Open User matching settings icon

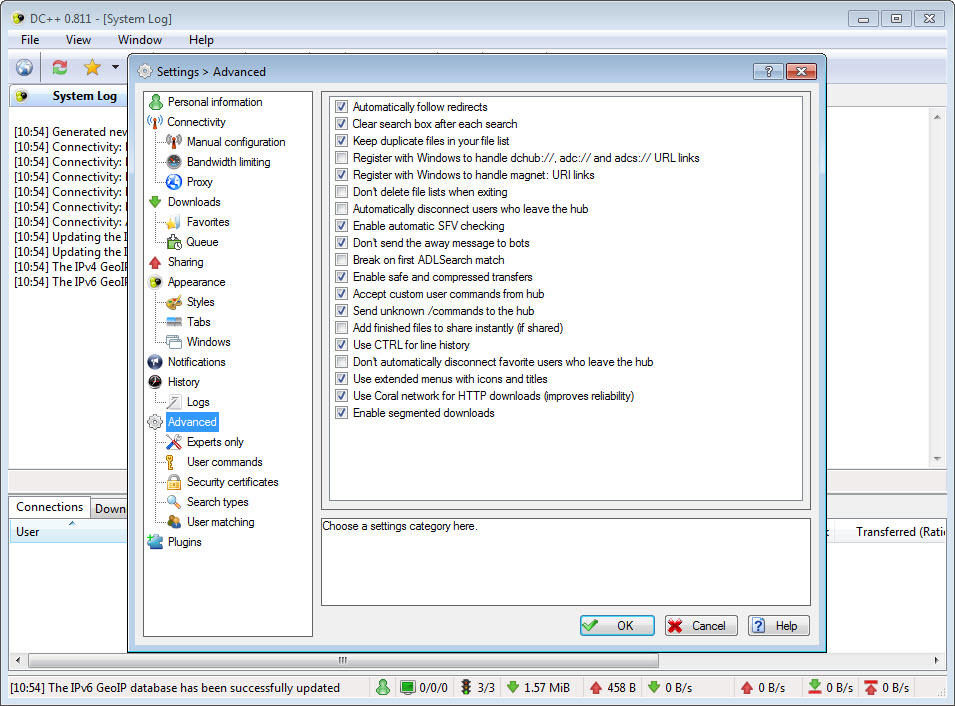[x=174, y=522]
